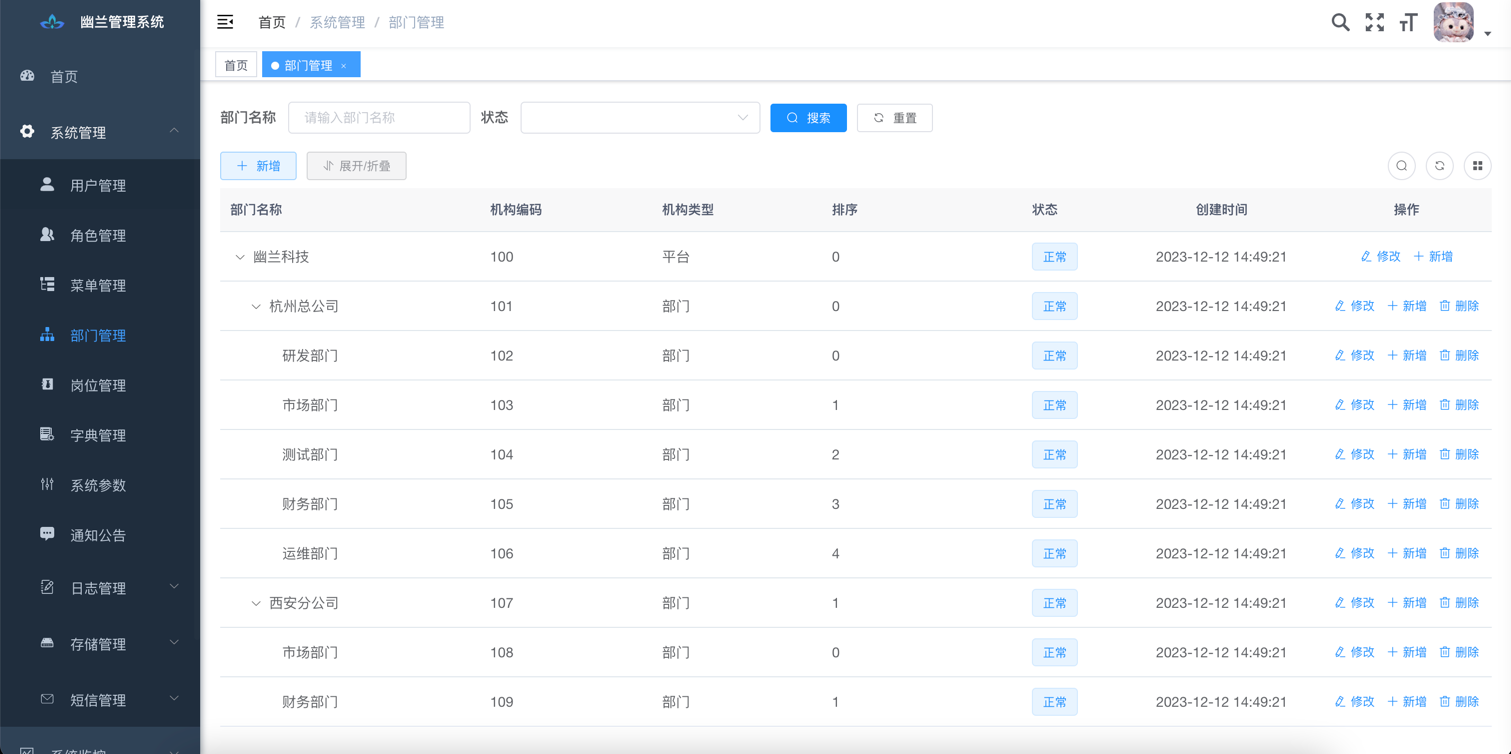Click 修改 for 杭州总公司 row
The height and width of the screenshot is (754, 1511).
[1354, 306]
